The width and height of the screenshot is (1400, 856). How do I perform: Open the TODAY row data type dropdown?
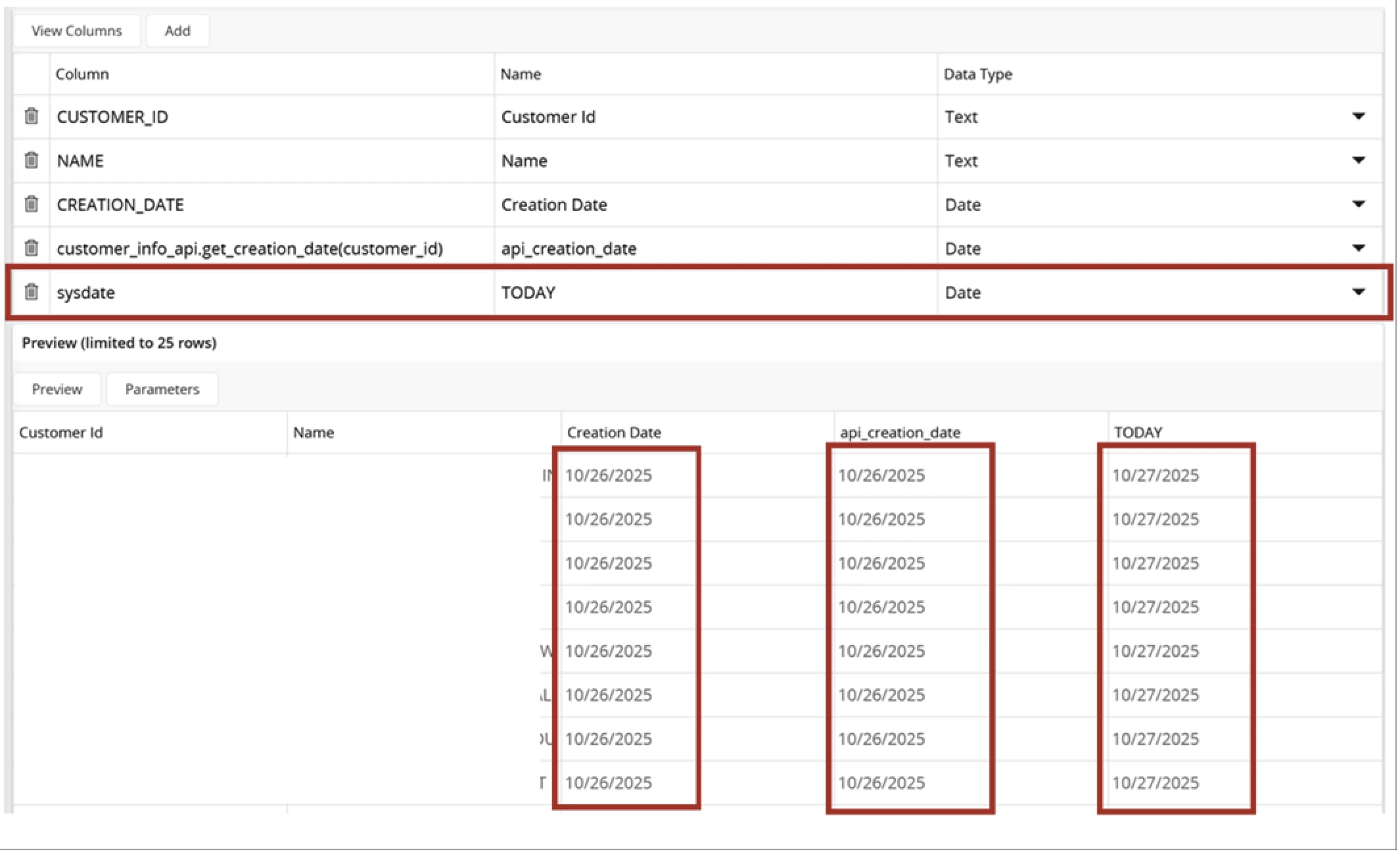point(1358,292)
